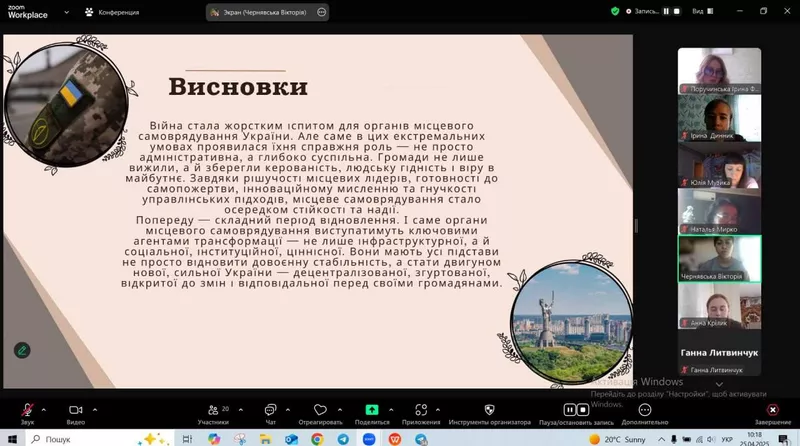This screenshot has width=800, height=446.
Task: Open Zoom Workplace dropdown arrow
Action: [x=66, y=12]
